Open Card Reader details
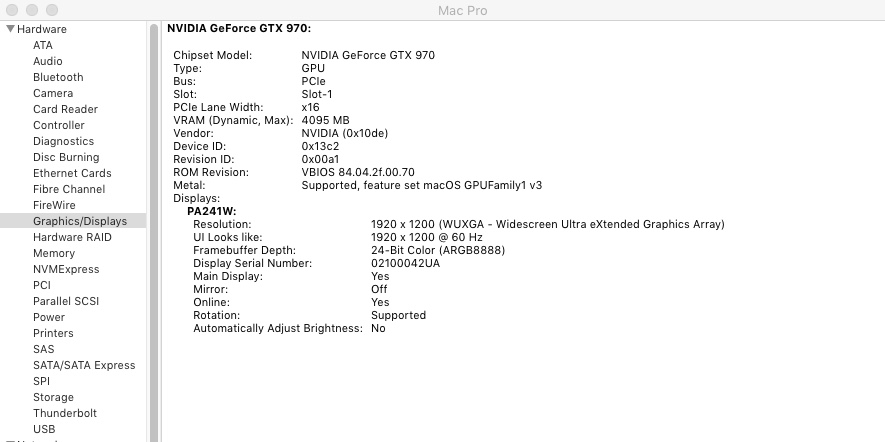885x442 pixels. tap(65, 109)
